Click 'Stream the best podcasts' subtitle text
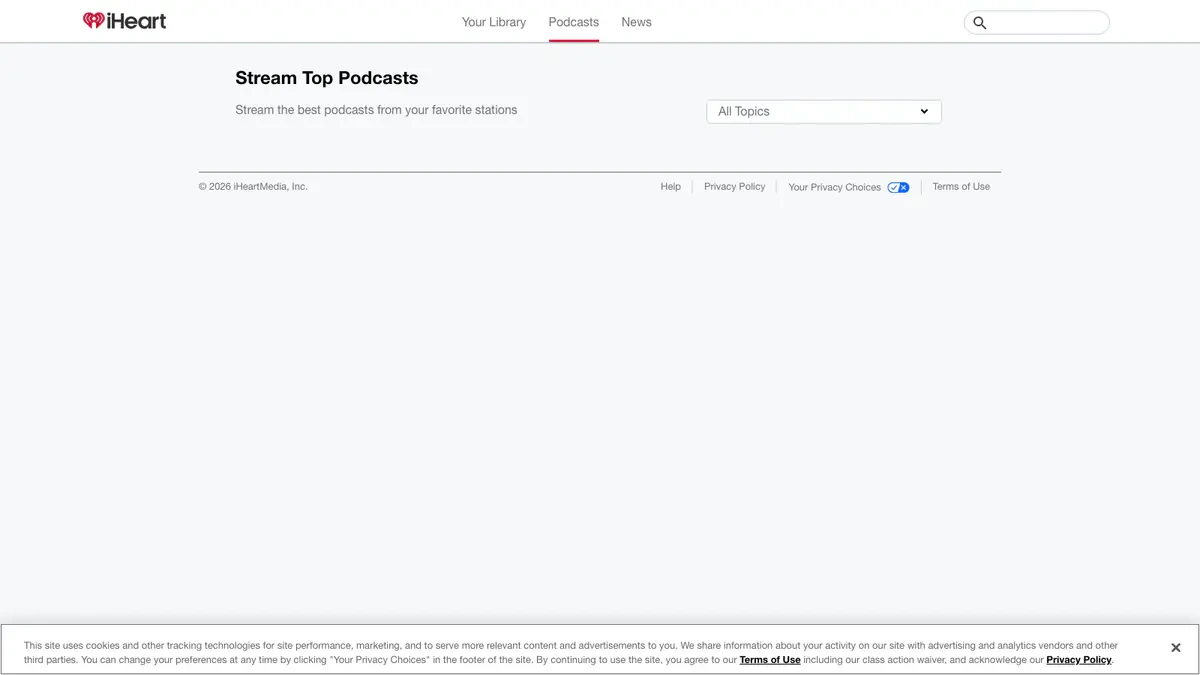1200x675 pixels. 376,110
